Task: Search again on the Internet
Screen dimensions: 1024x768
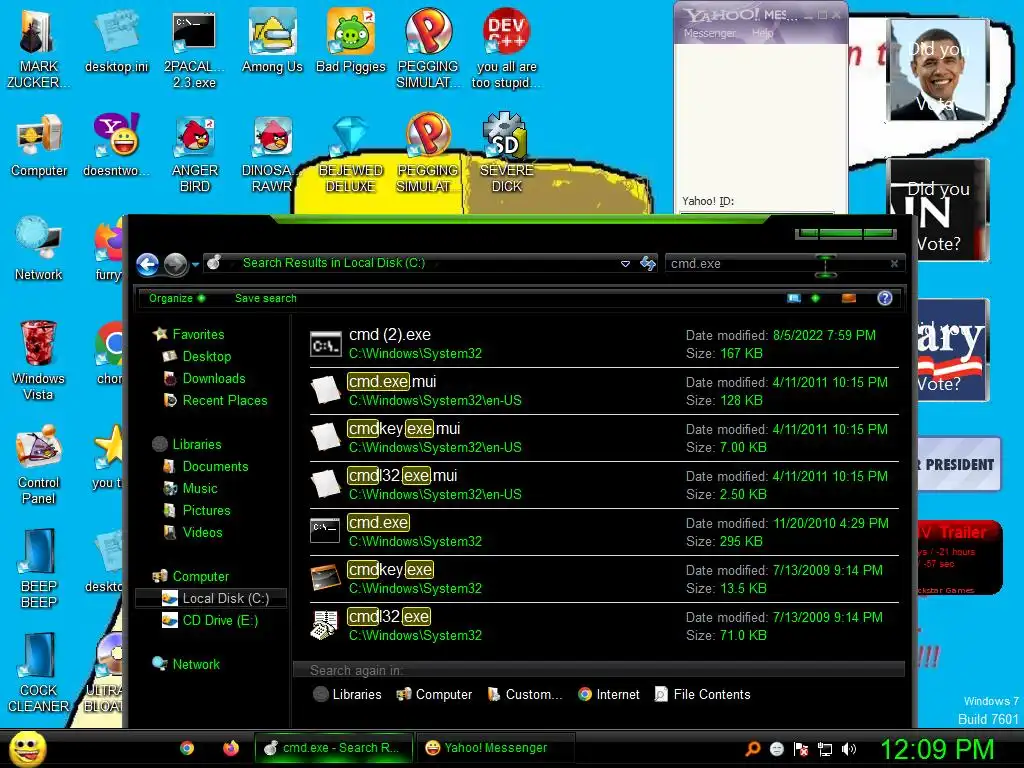Action: pos(609,694)
